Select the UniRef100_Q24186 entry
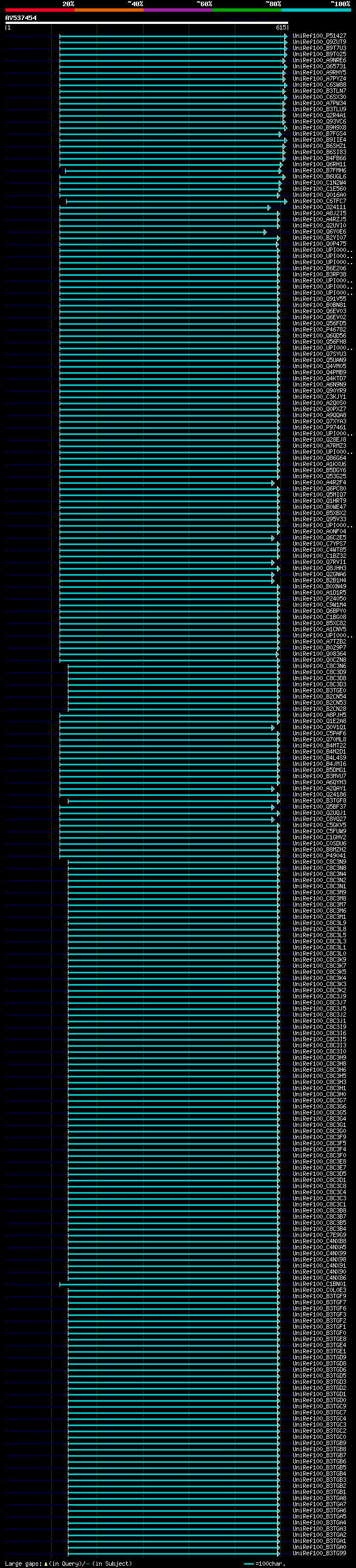Viewport: 356px width, 1568px height. 319,795
